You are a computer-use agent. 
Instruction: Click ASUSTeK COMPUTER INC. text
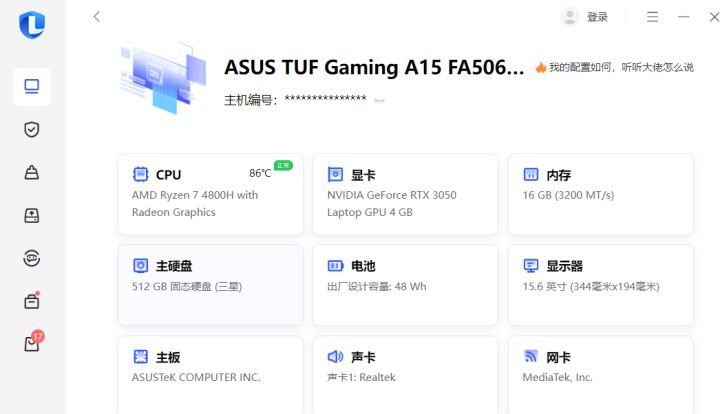click(196, 377)
